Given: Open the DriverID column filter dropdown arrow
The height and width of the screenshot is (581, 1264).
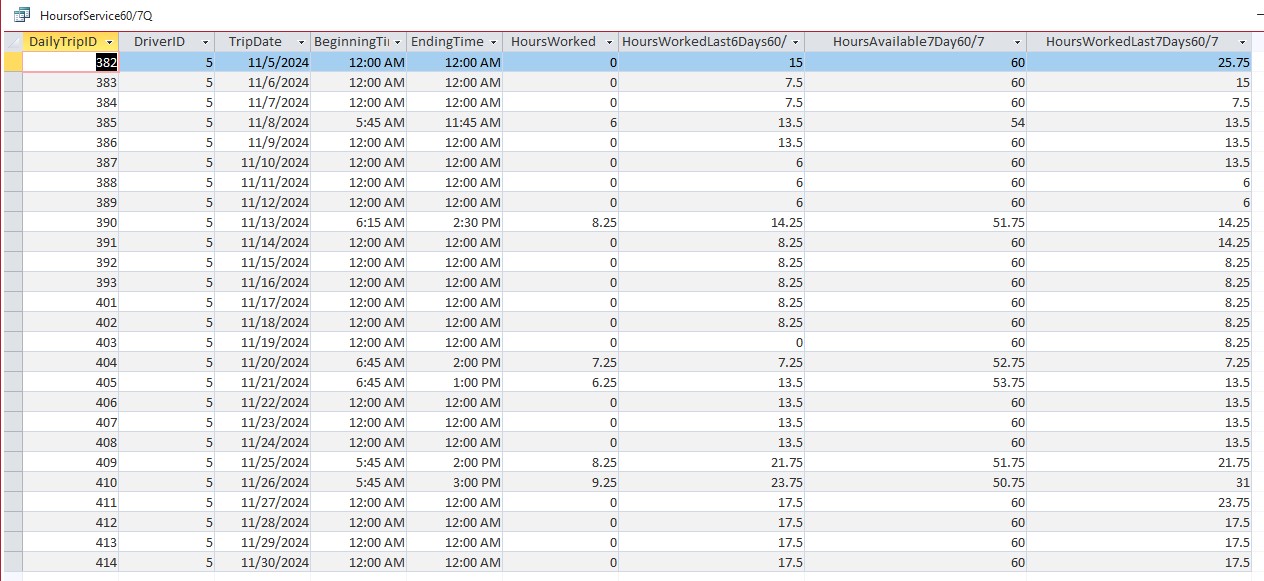Looking at the screenshot, I should pos(205,42).
